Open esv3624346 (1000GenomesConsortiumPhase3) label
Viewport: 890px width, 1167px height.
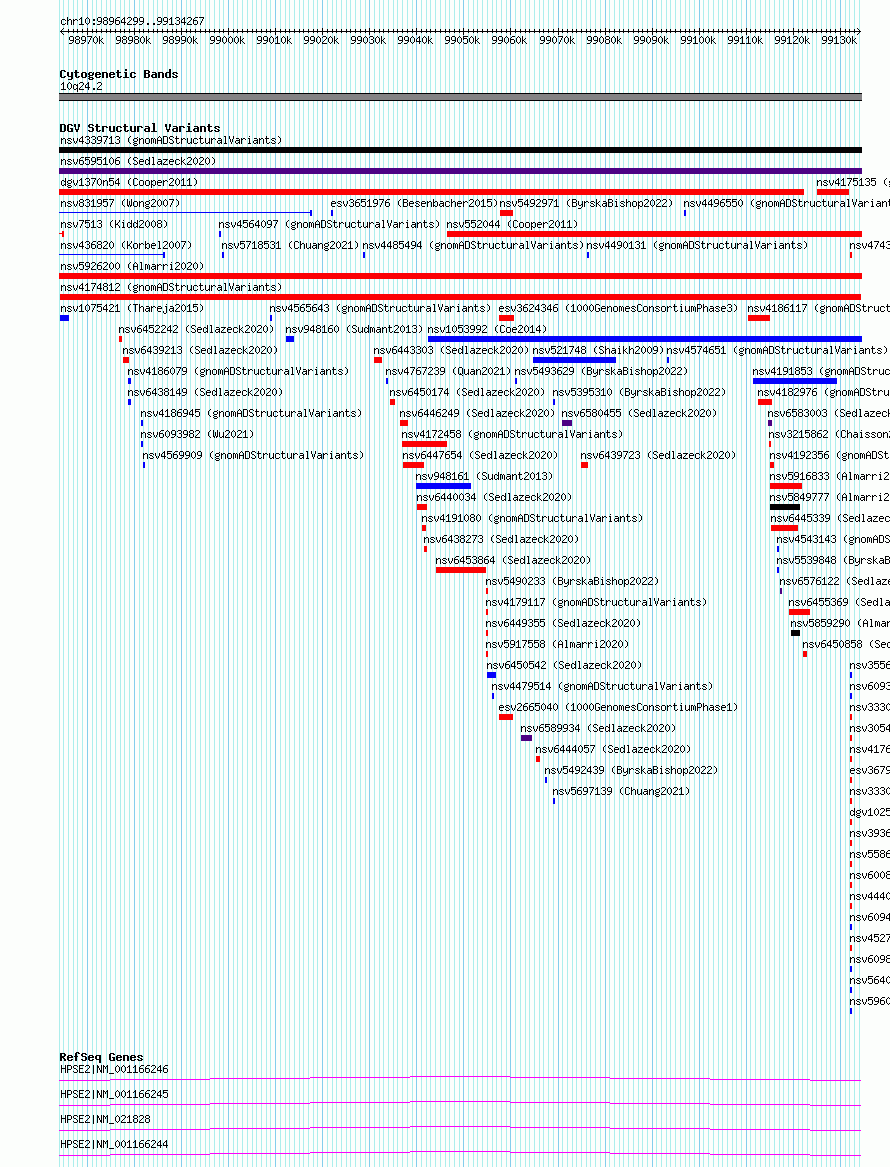(x=618, y=307)
